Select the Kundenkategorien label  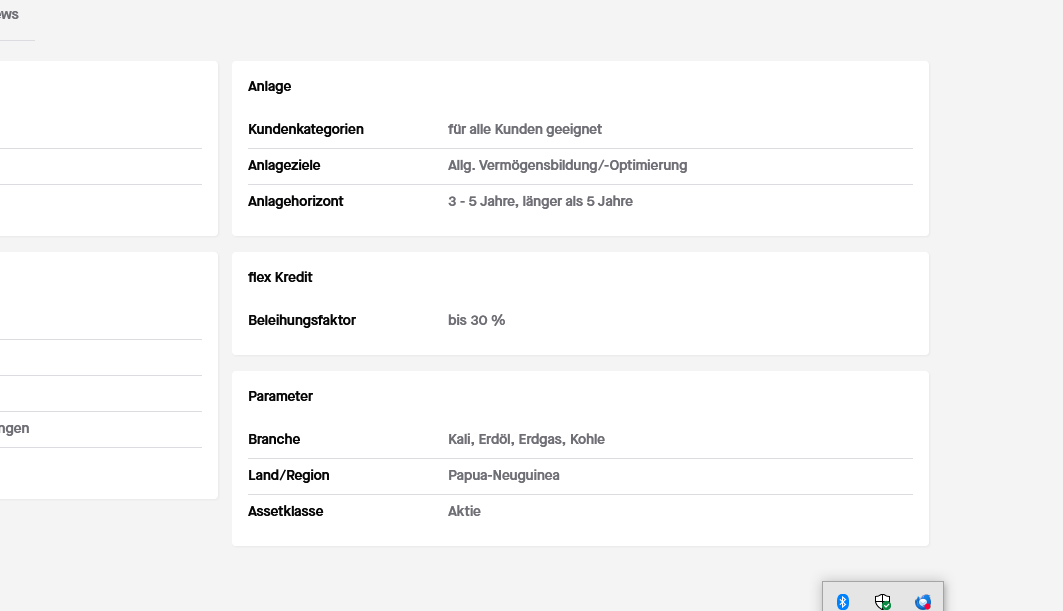coord(306,129)
